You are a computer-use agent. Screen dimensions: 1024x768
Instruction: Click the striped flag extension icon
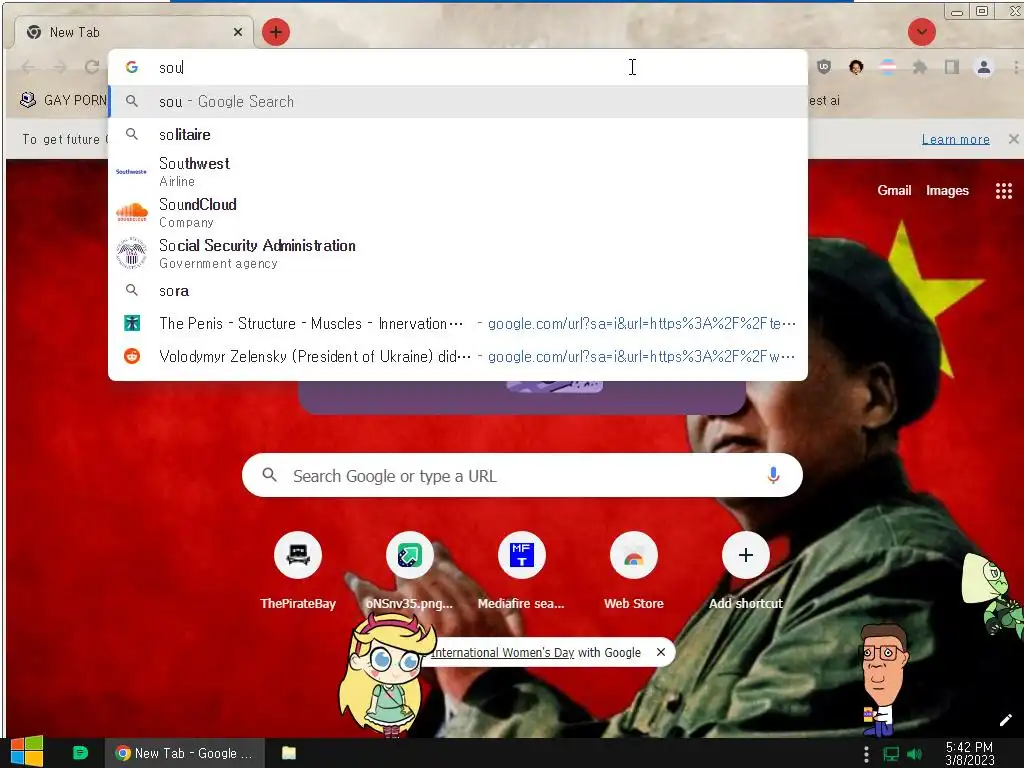tap(888, 67)
